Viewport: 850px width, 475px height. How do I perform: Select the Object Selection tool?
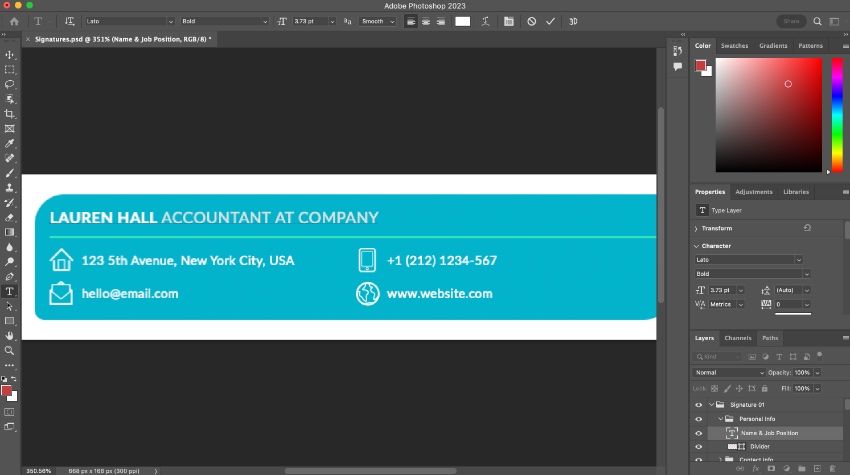click(x=9, y=99)
